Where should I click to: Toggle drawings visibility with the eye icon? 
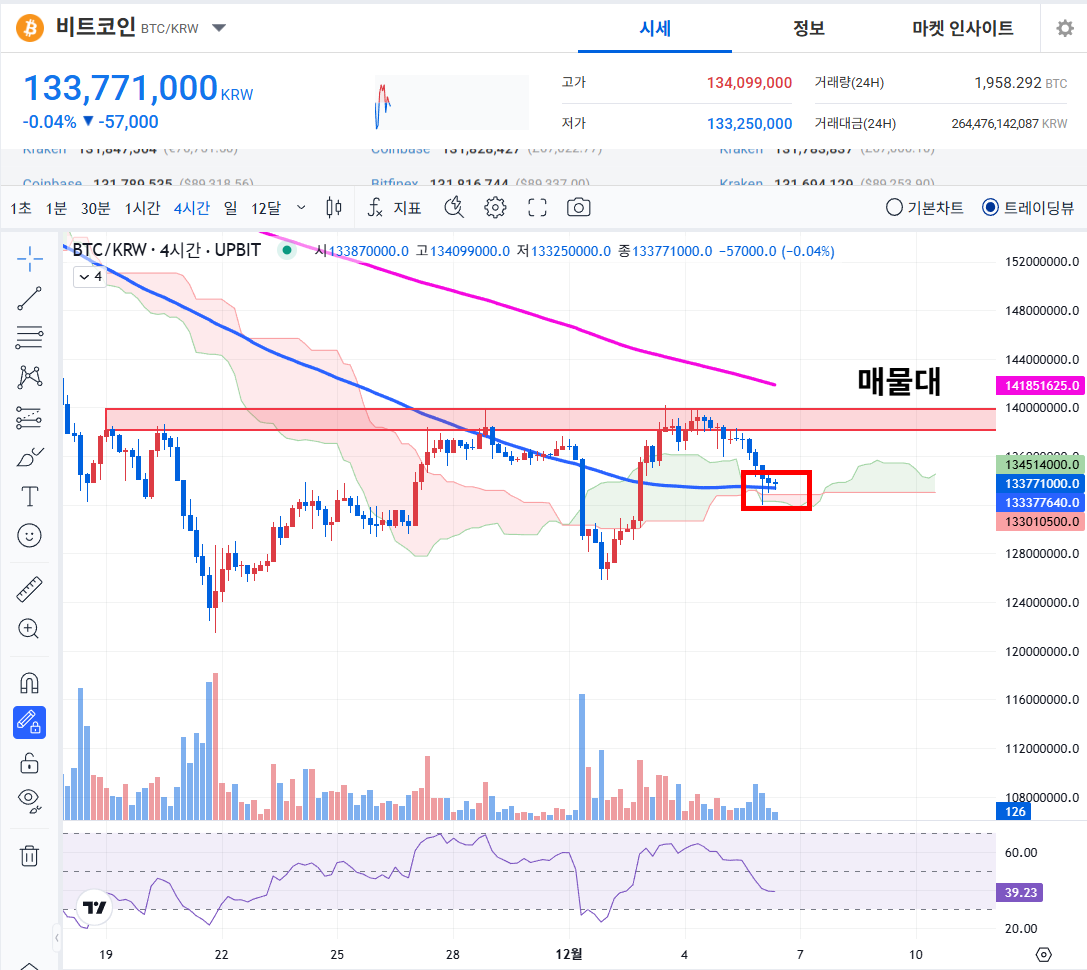29,801
